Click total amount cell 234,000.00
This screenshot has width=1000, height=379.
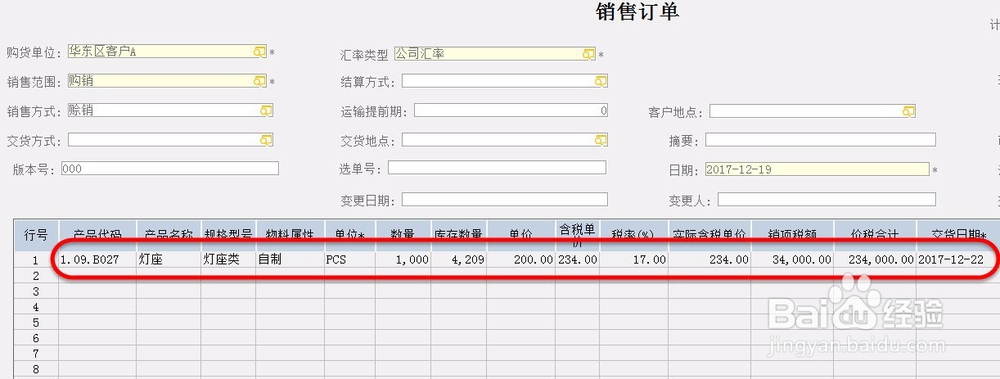(x=875, y=260)
